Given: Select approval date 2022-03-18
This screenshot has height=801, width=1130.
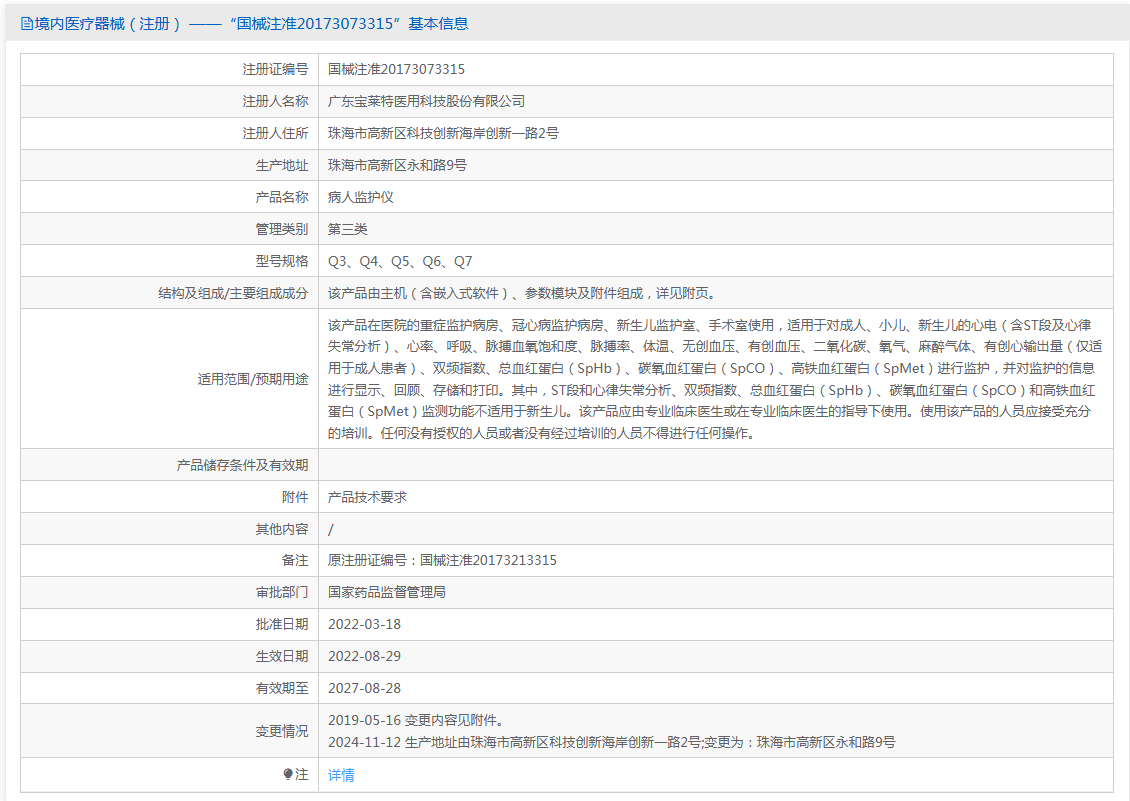Looking at the screenshot, I should 364,624.
